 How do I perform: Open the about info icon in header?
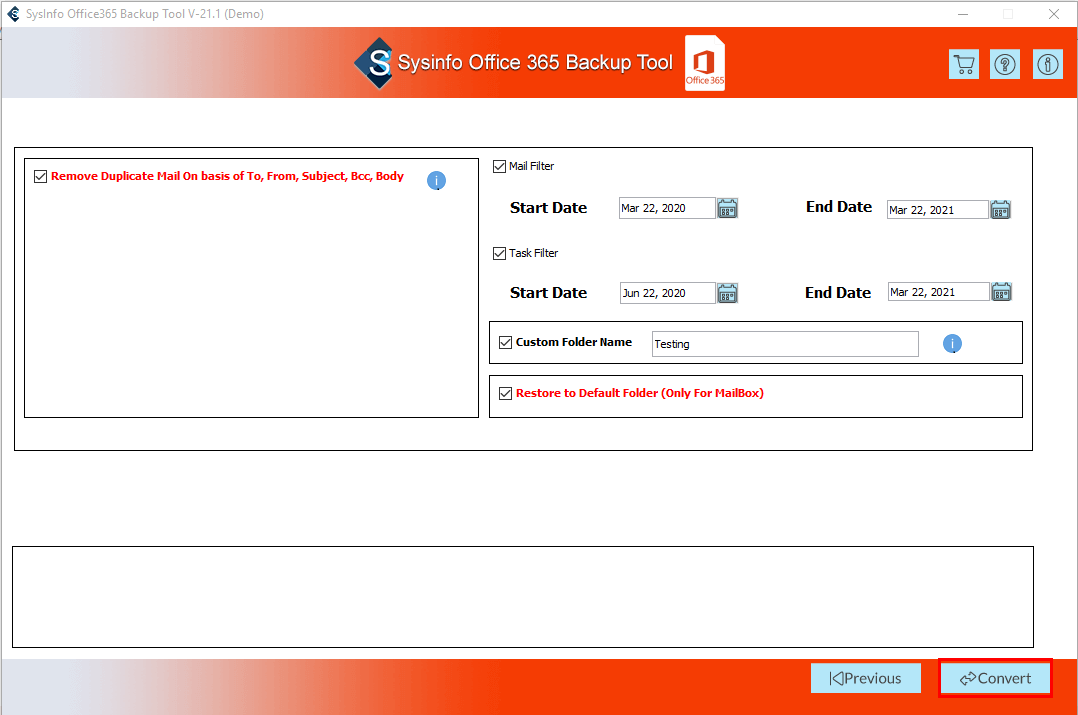click(x=1047, y=64)
